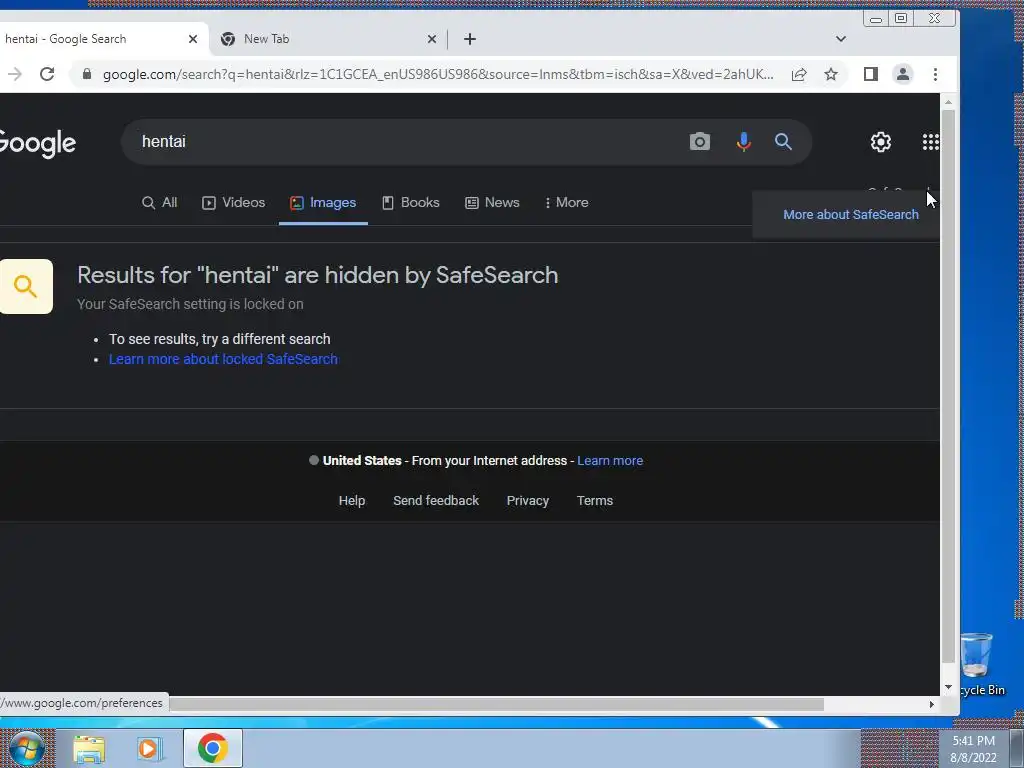Click the microphone voice search icon

coord(743,142)
